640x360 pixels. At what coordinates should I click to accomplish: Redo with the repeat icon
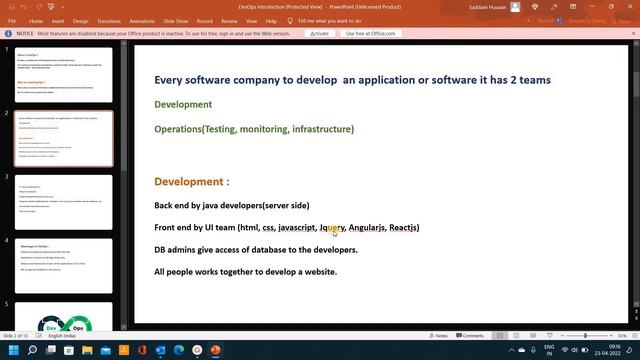point(39,7)
